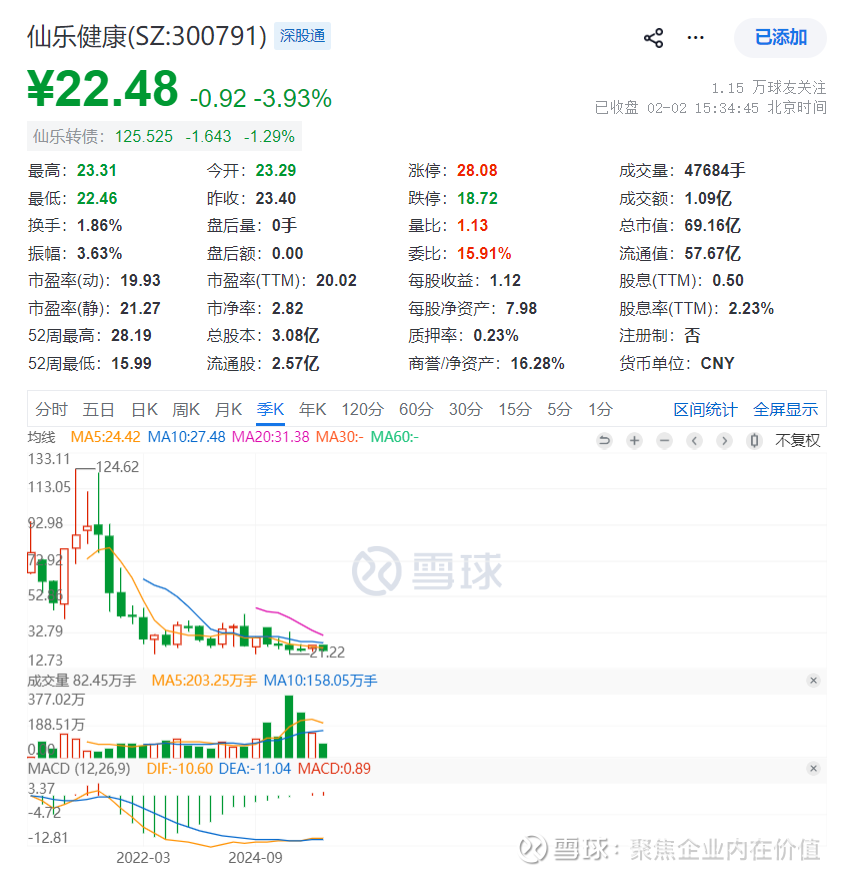845x875 pixels.
Task: Open the 仙乐转债 convertible bond link
Action: [x=164, y=136]
